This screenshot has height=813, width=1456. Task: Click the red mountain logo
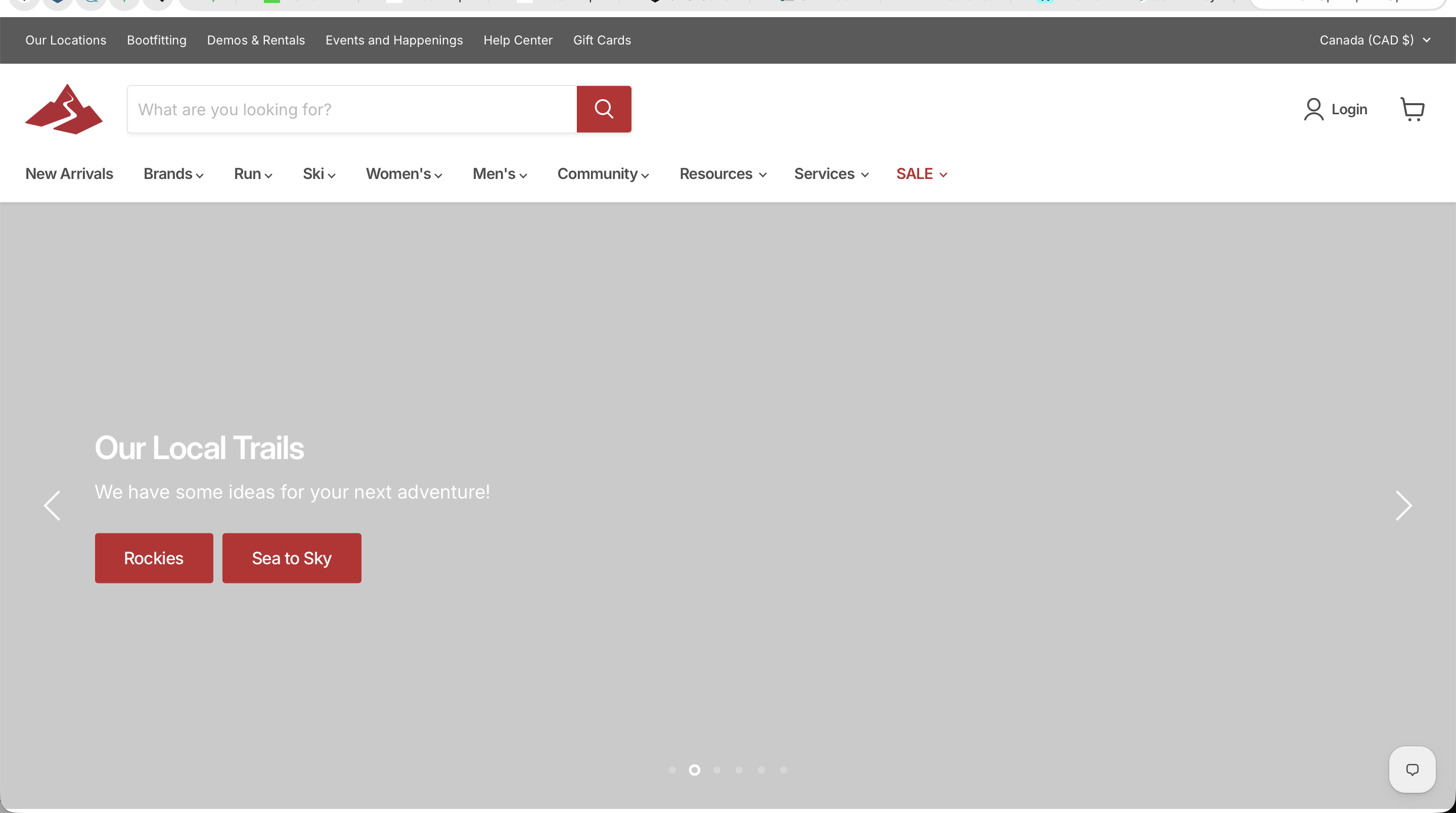(x=64, y=109)
